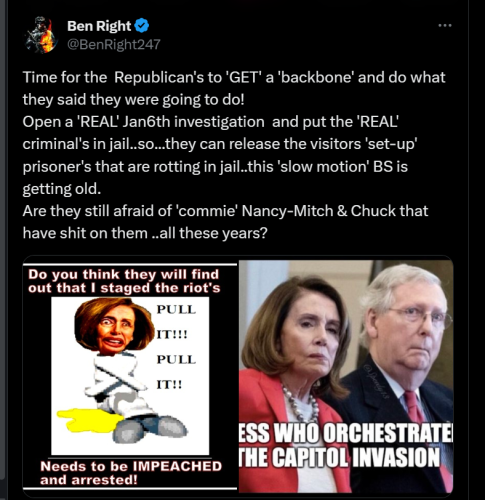Open the three-dot More options menu
The image size is (485, 500).
click(x=445, y=25)
